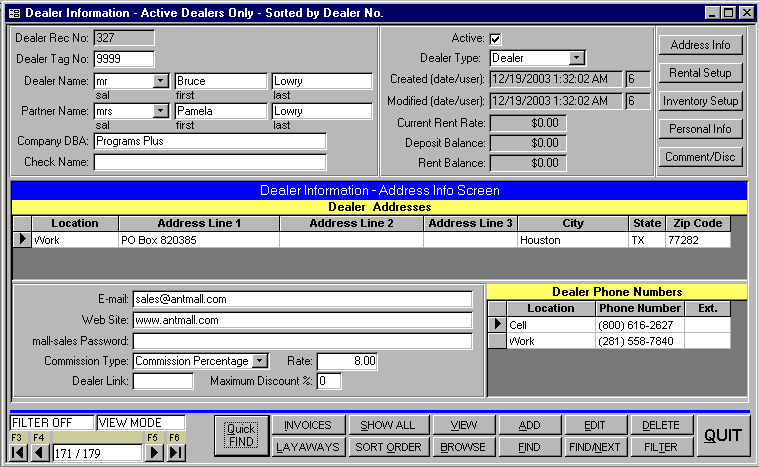Click the Quick FIND button
Image resolution: width=759 pixels, height=467 pixels.
point(240,436)
